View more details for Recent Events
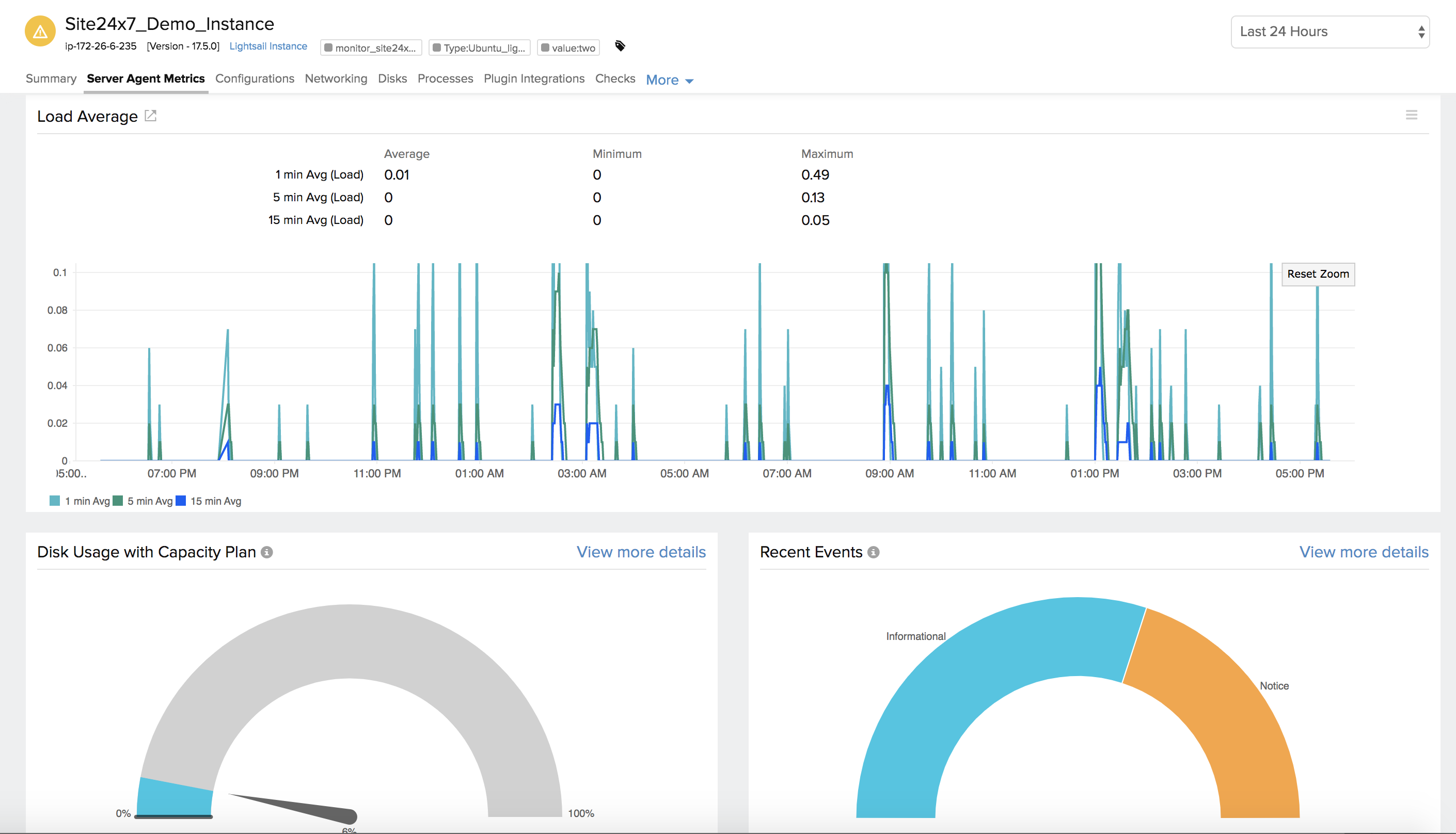The image size is (1456, 834). [x=1364, y=552]
